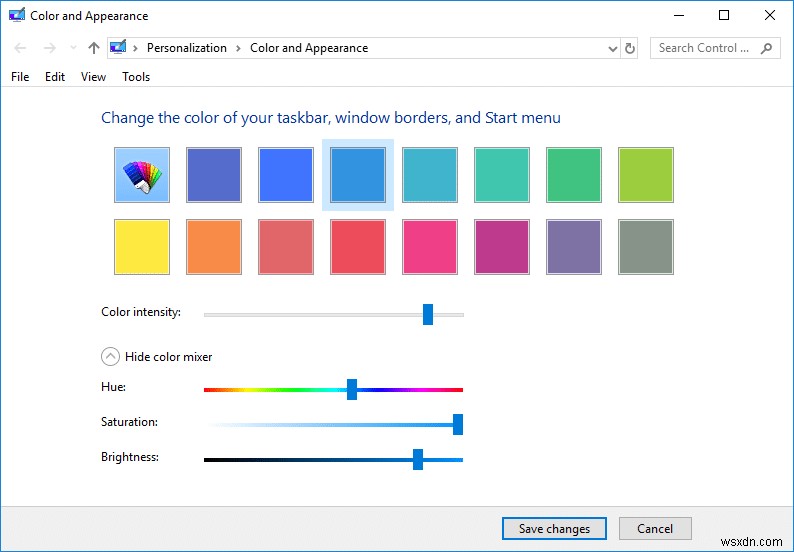Open the Tools menu
Image resolution: width=794 pixels, height=552 pixels.
(136, 77)
